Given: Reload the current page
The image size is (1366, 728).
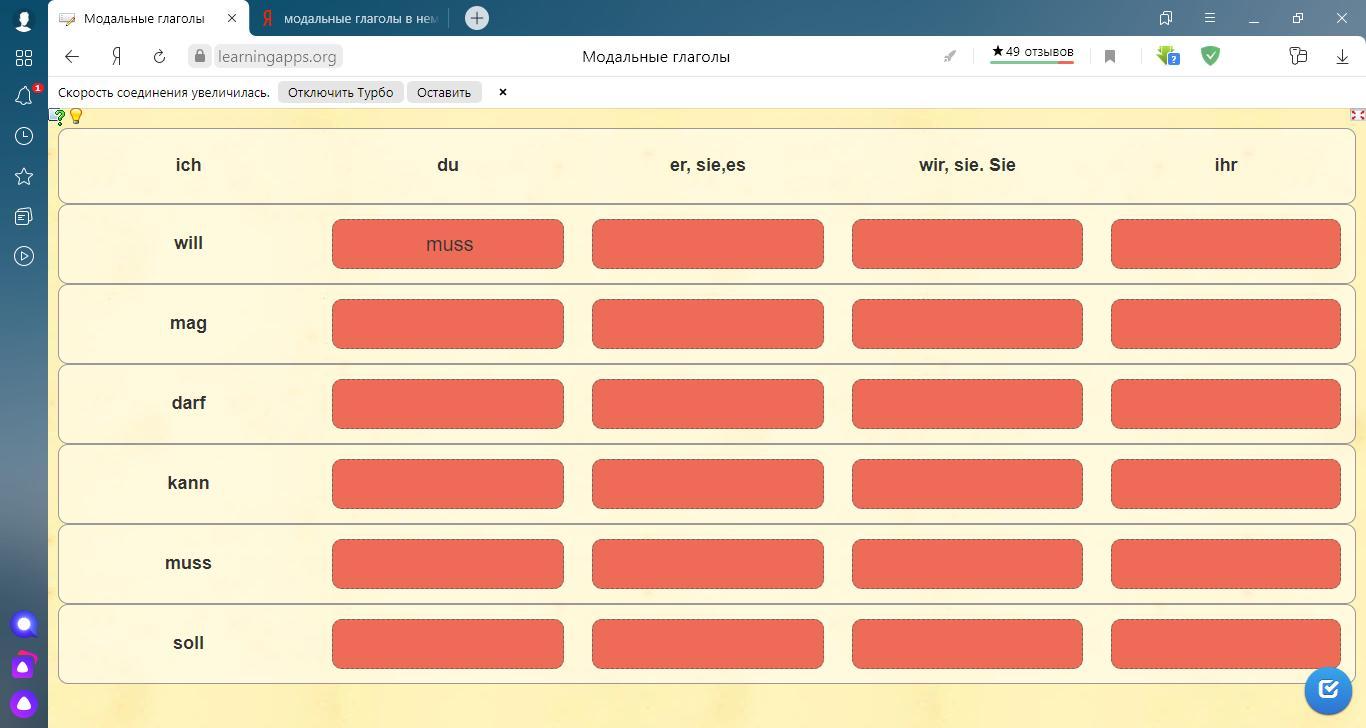Looking at the screenshot, I should click(x=159, y=57).
